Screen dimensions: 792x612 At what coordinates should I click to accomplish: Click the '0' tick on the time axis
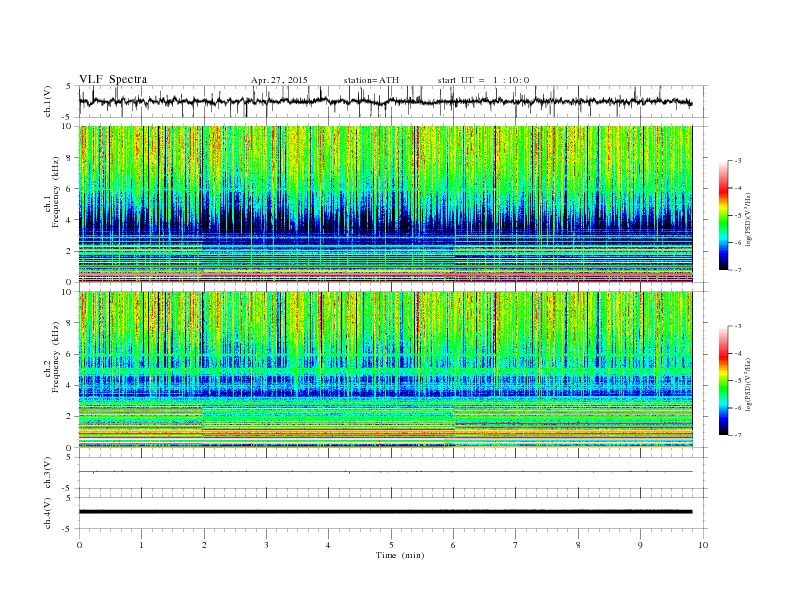79,545
